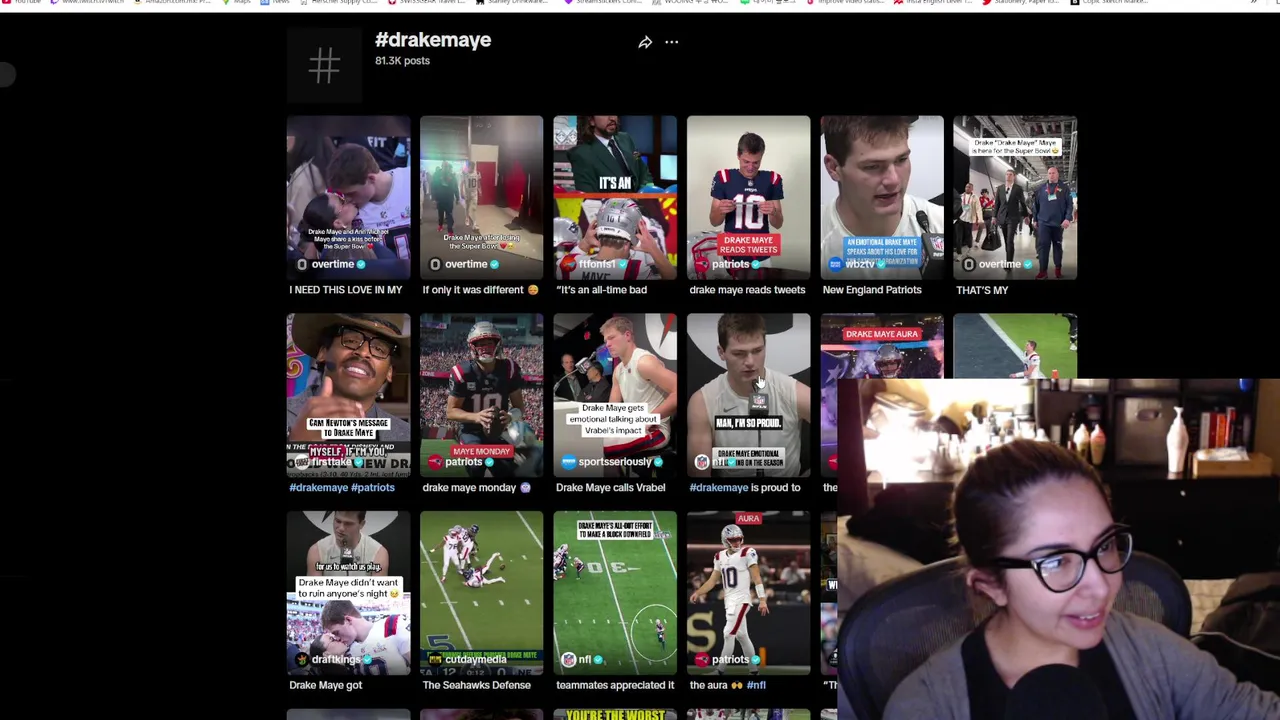Open the wbztv emotional Drake Maye video thumbnail
The width and height of the screenshot is (1280, 720).
(x=882, y=197)
